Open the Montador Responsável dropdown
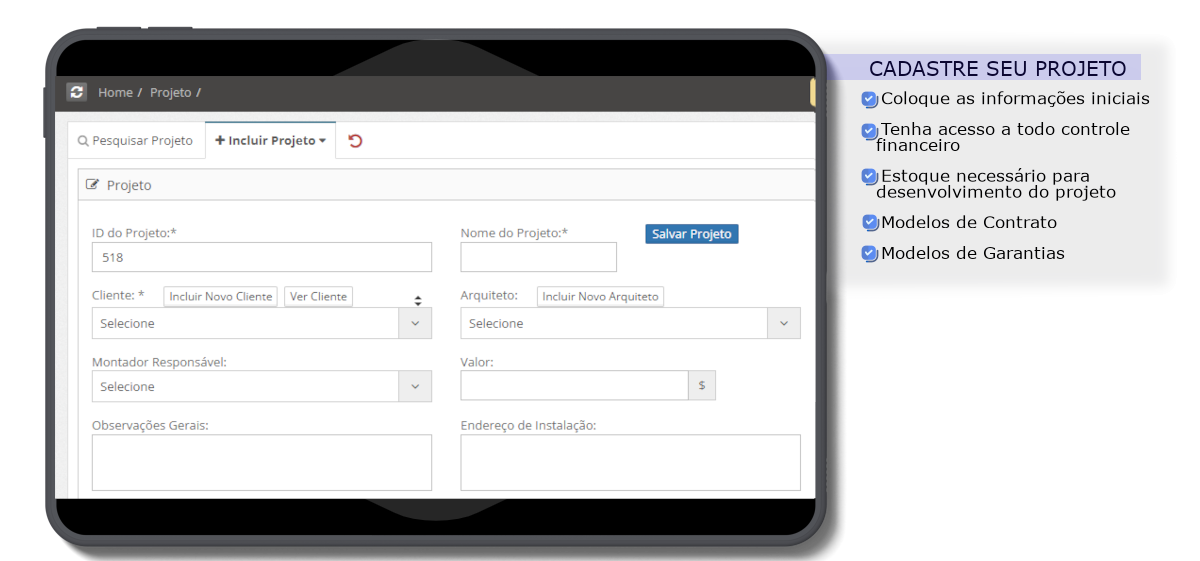The image size is (1200, 561). pyautogui.click(x=261, y=386)
